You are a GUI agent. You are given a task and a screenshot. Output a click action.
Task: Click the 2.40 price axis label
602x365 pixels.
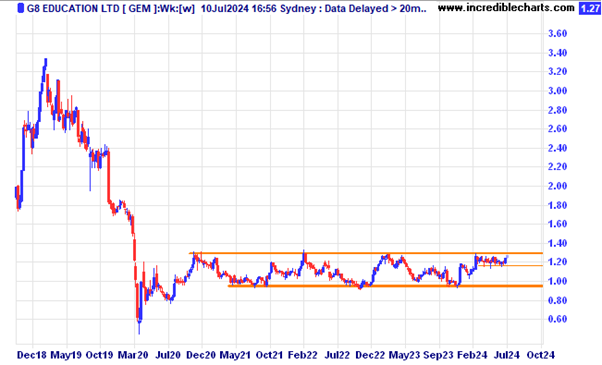pyautogui.click(x=557, y=148)
